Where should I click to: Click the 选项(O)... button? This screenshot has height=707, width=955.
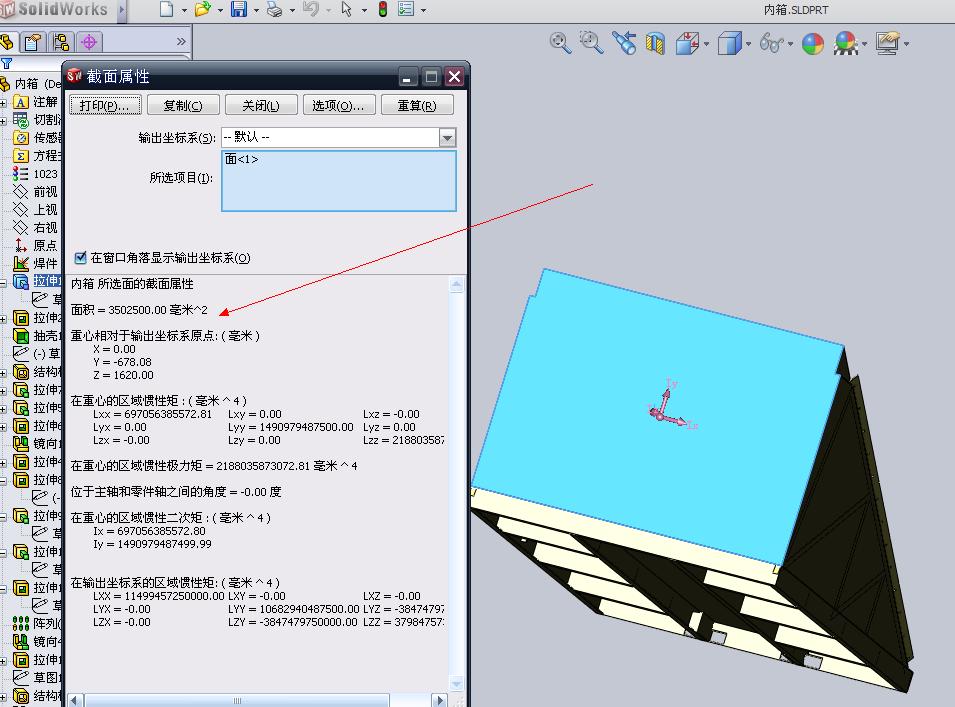pos(339,105)
